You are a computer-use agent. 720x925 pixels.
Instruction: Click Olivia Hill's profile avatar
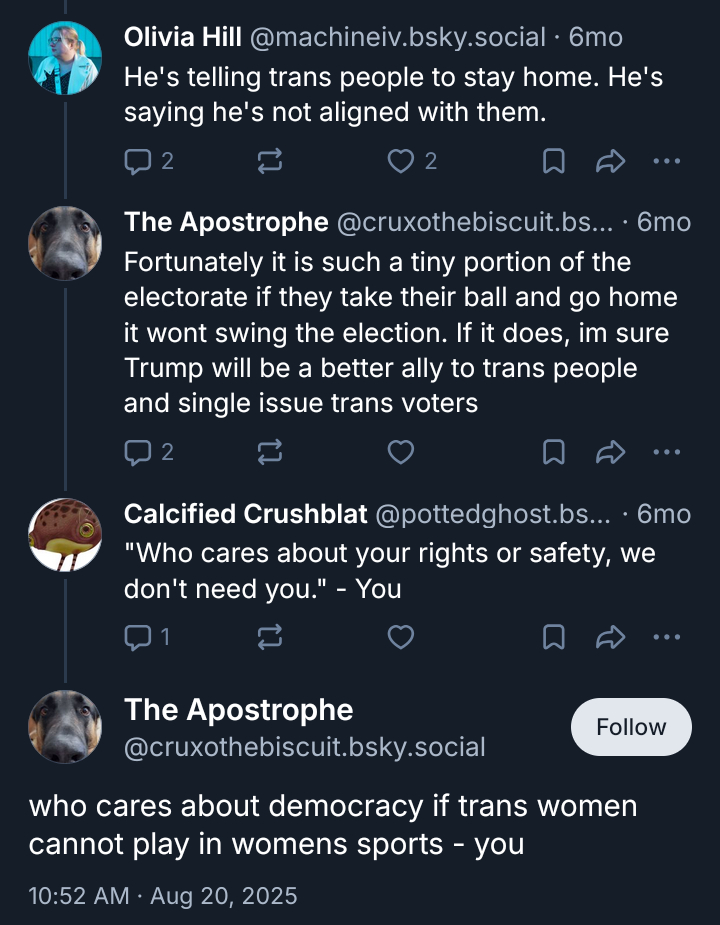pyautogui.click(x=65, y=55)
